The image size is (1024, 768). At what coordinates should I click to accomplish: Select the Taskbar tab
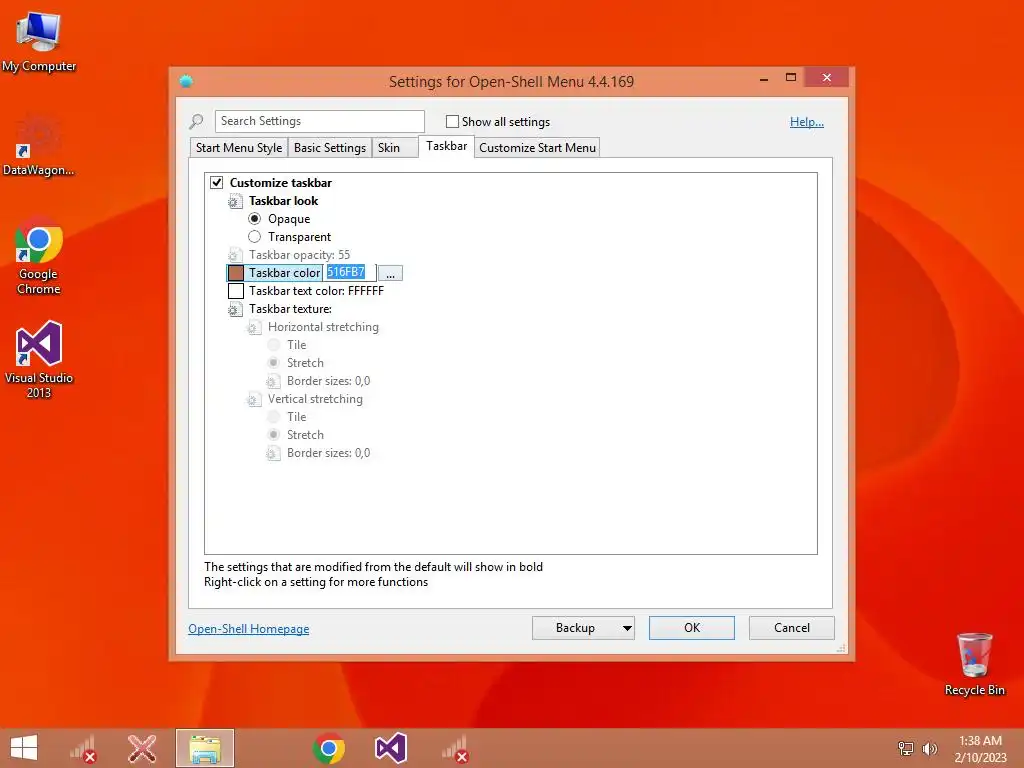pyautogui.click(x=447, y=146)
